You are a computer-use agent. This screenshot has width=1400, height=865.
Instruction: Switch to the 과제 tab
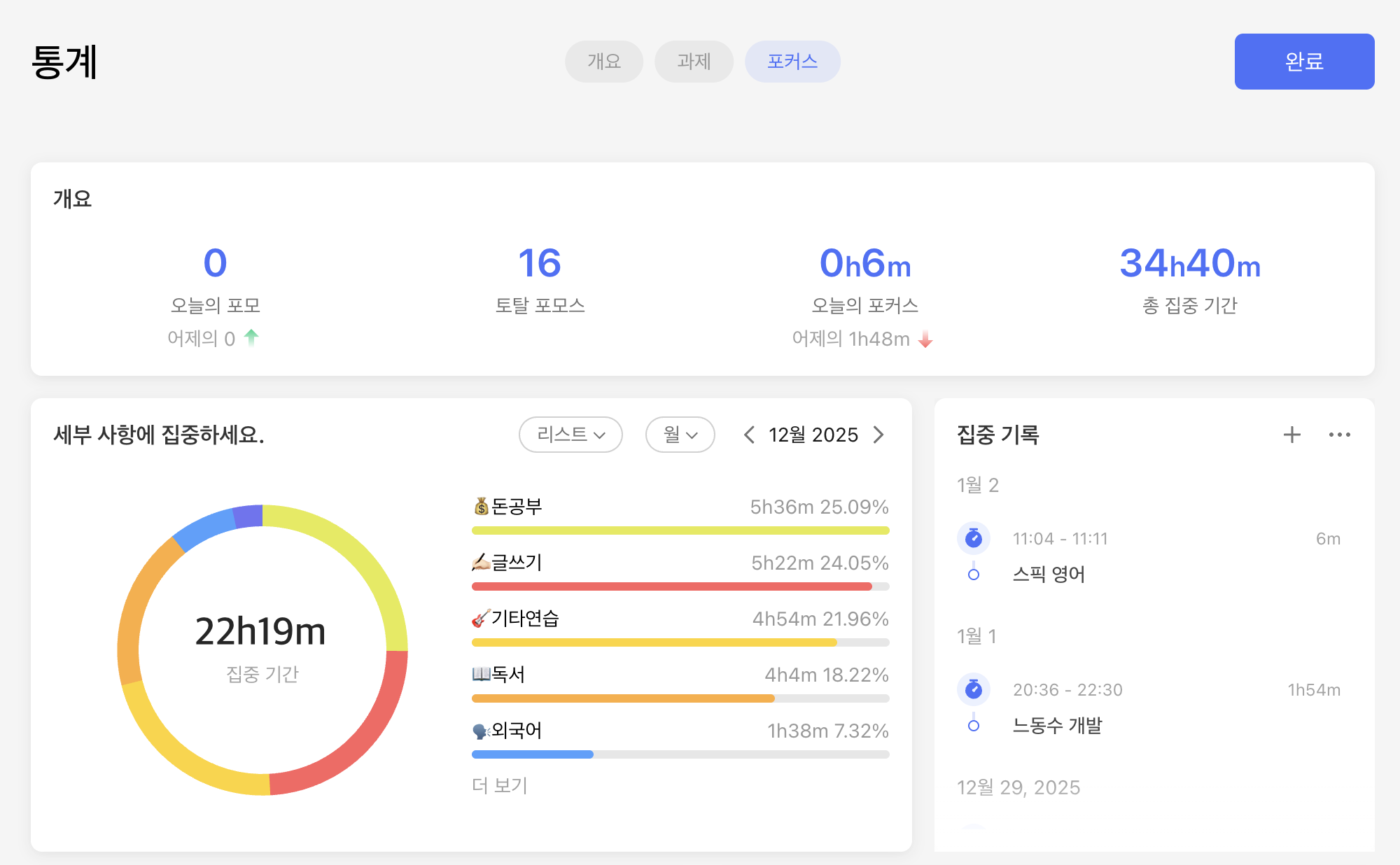694,62
